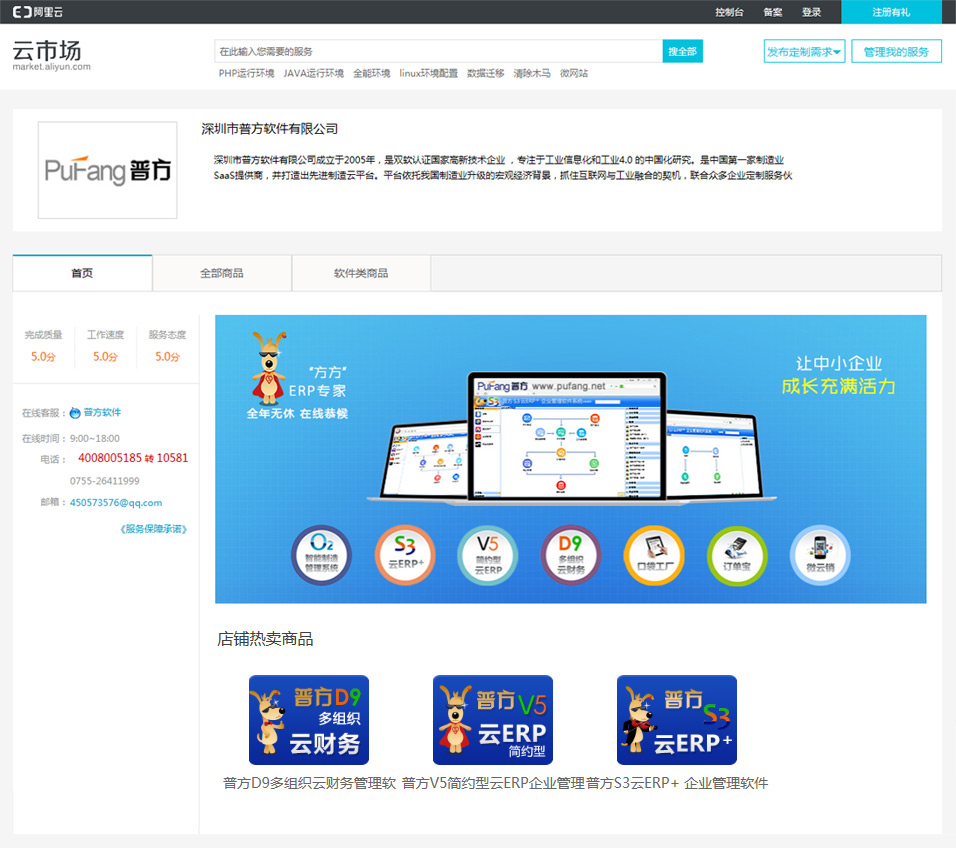Click the blue online customer service chat icon
This screenshot has height=848, width=956.
(75, 412)
